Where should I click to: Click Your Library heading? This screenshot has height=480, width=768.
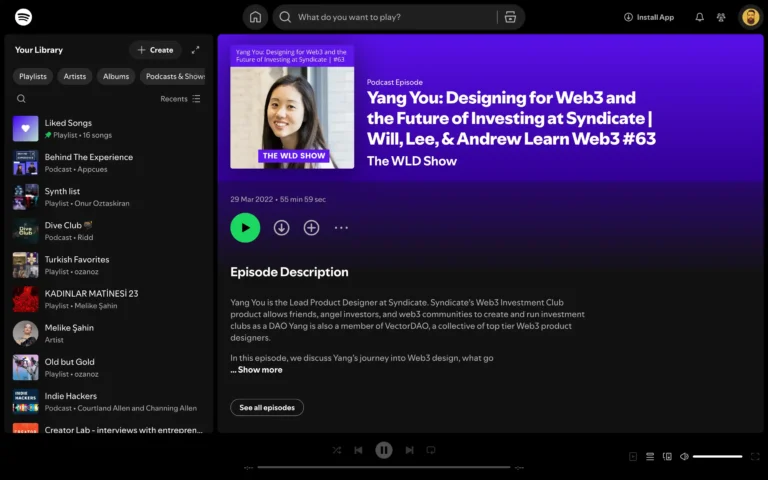tap(39, 50)
